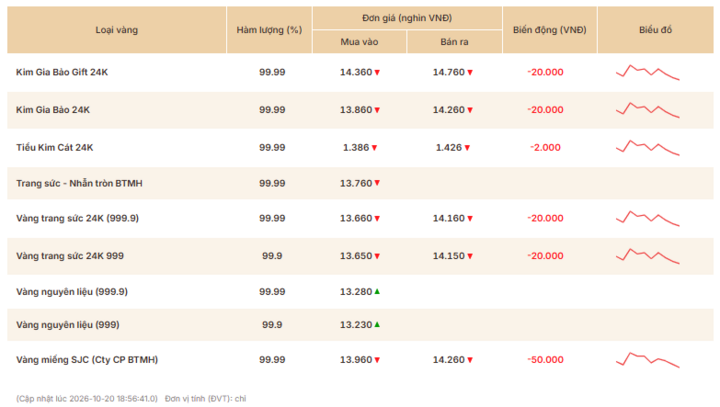Open the Tiểu Kim Cát 24K sparkline chart

(x=647, y=147)
